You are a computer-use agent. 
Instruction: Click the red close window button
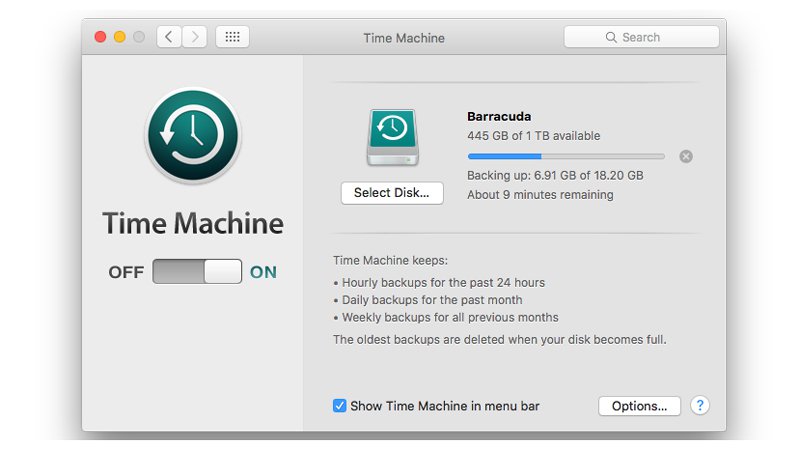click(x=101, y=37)
